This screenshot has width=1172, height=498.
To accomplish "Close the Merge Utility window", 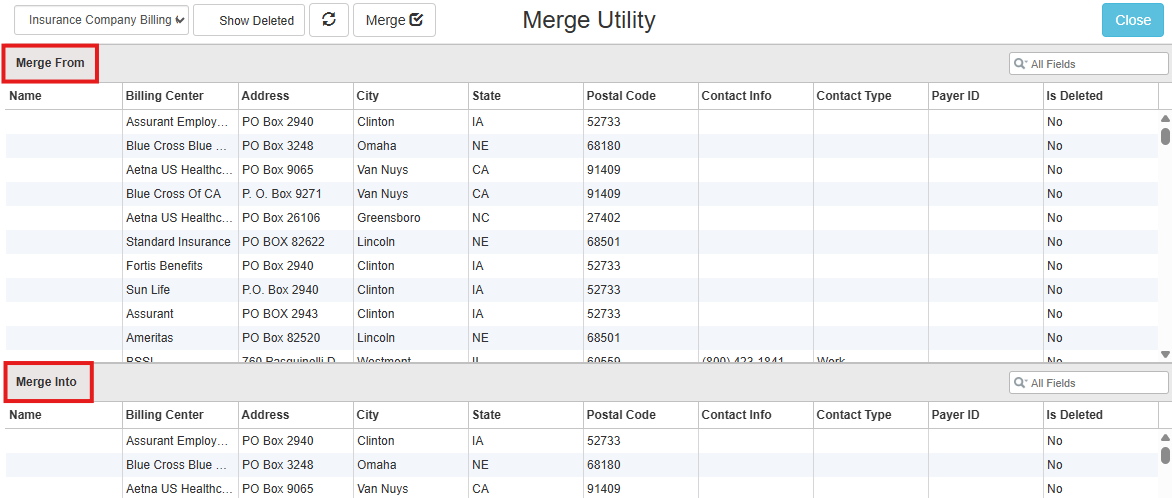I will tap(1133, 20).
